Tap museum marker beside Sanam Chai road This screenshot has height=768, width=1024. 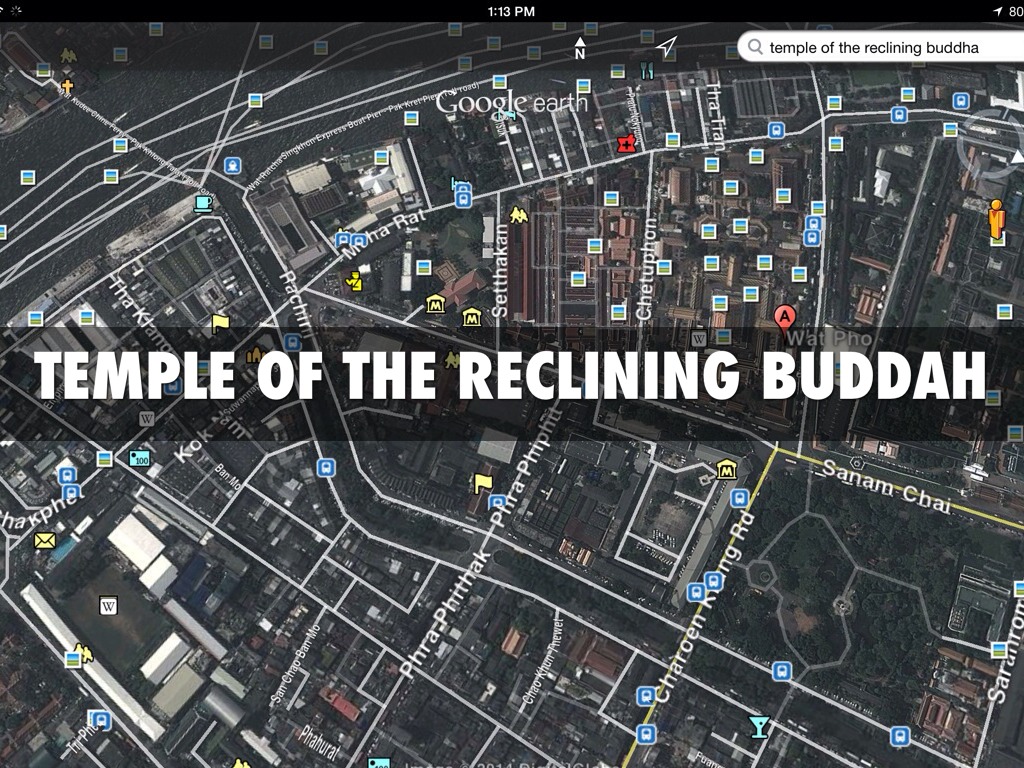click(727, 469)
